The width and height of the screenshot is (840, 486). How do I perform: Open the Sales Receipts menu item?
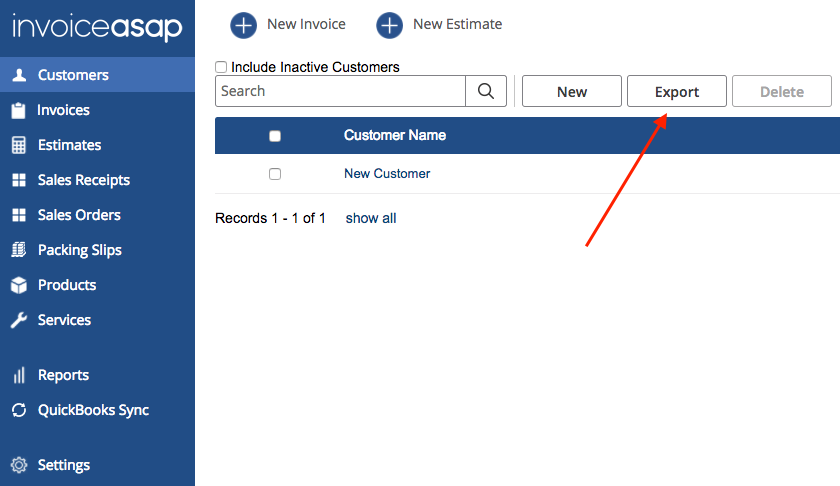tap(83, 180)
